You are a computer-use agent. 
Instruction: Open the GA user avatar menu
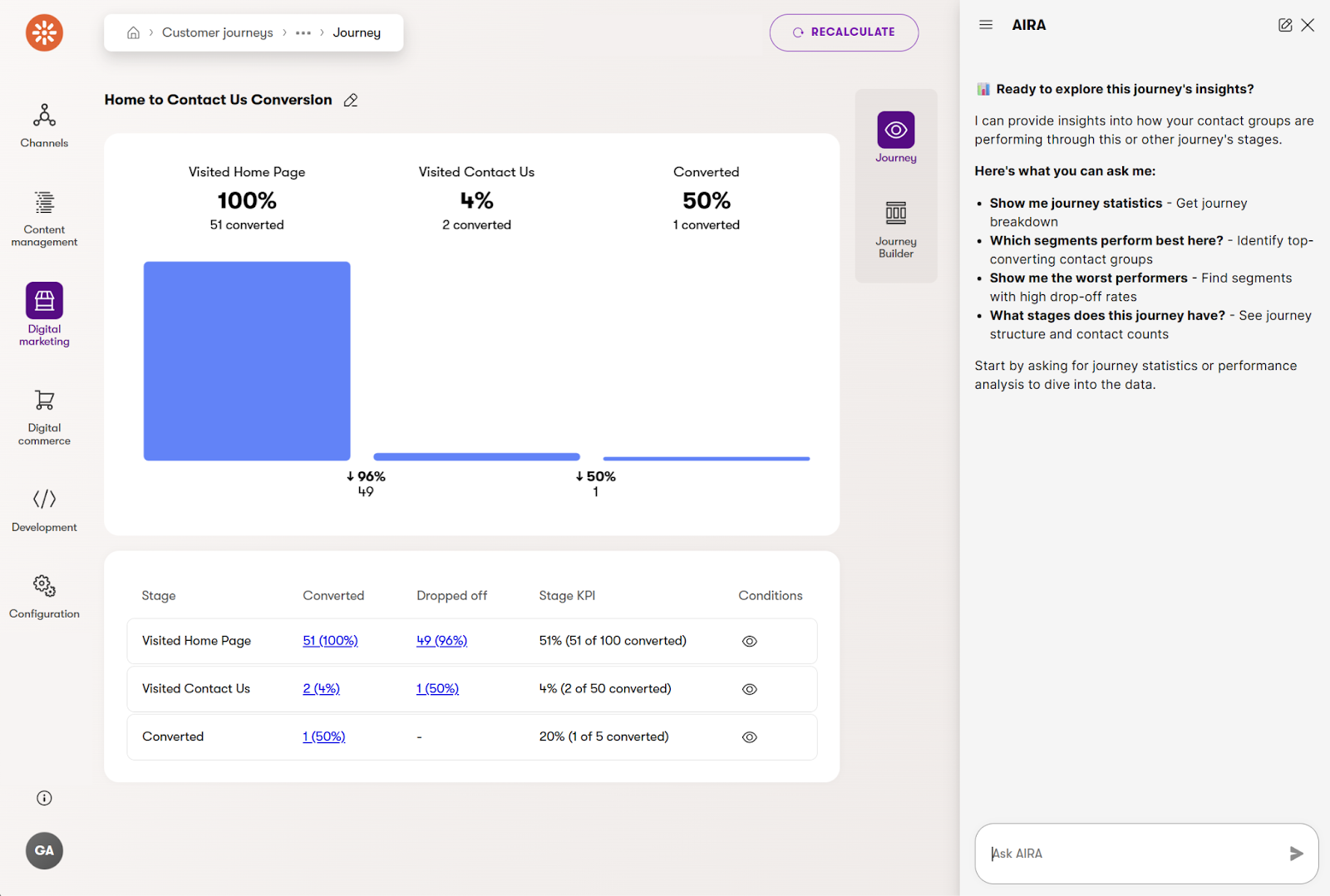44,850
